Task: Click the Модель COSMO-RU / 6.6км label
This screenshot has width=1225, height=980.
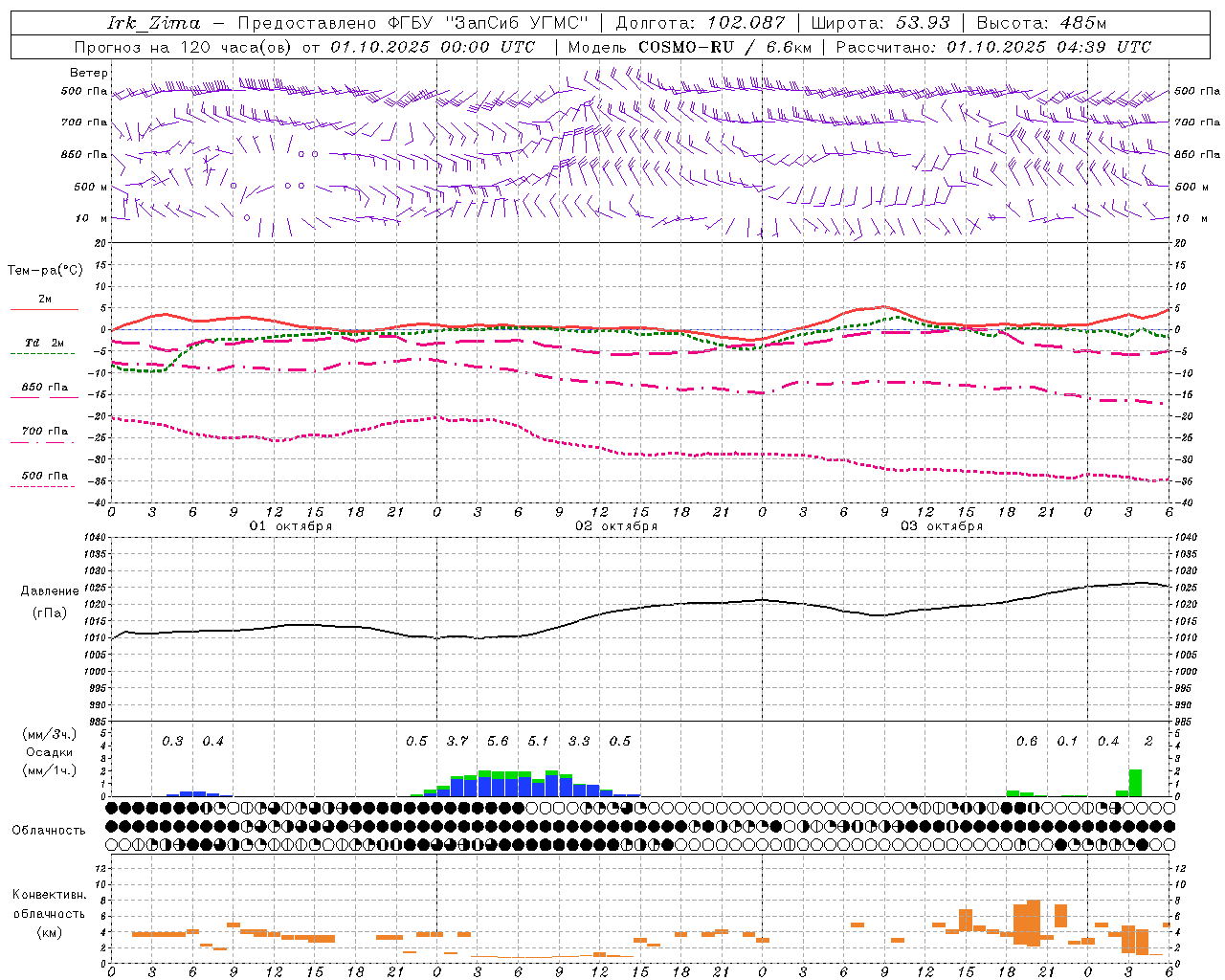Action: point(689,47)
